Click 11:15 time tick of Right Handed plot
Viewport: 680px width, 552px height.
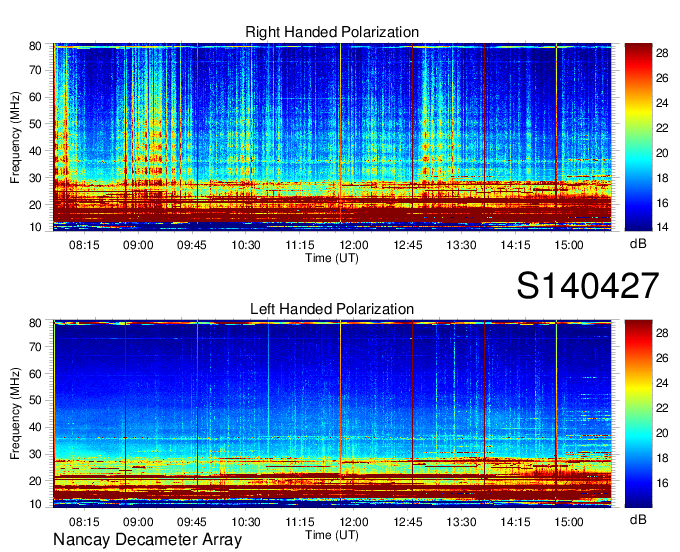(300, 245)
